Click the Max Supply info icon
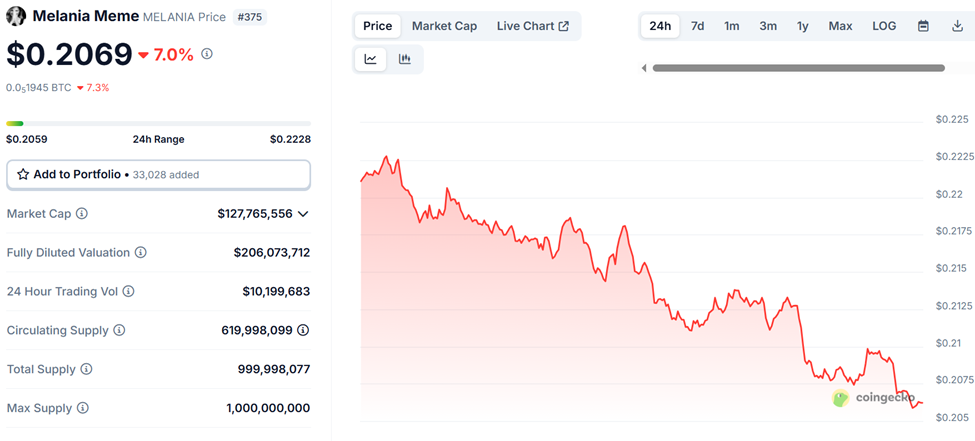The height and width of the screenshot is (441, 975). [82, 408]
